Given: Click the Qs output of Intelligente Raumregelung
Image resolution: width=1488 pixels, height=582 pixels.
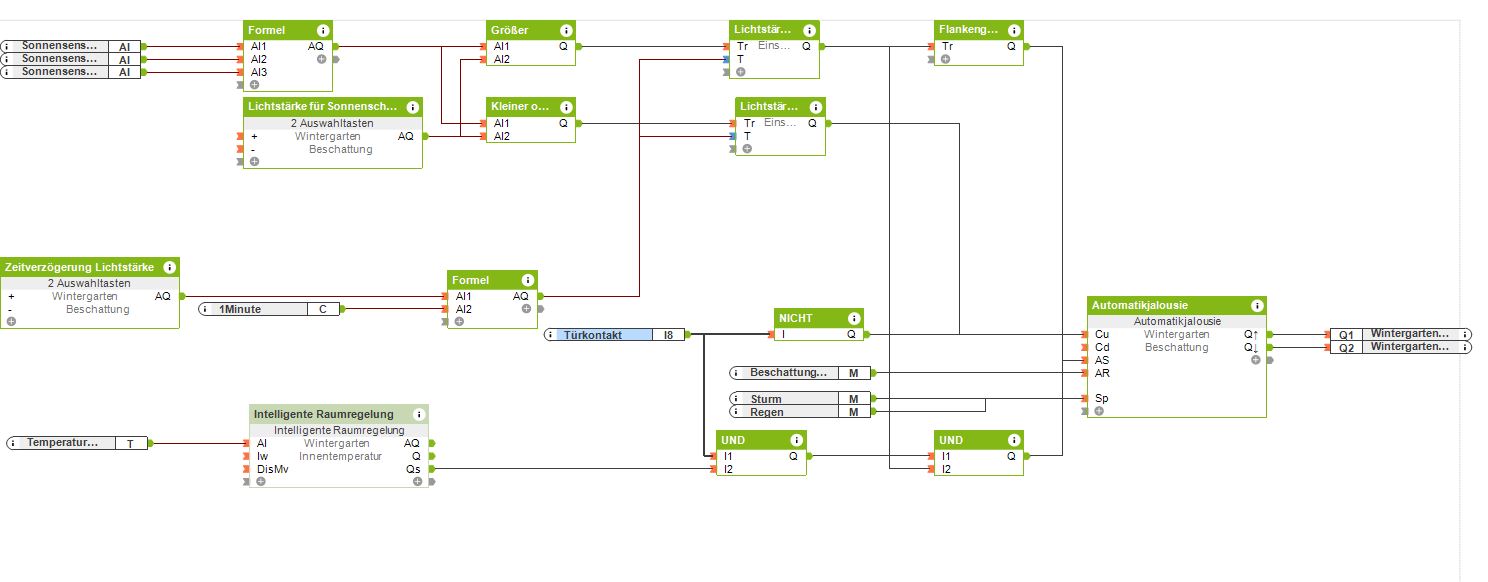Looking at the screenshot, I should [413, 469].
